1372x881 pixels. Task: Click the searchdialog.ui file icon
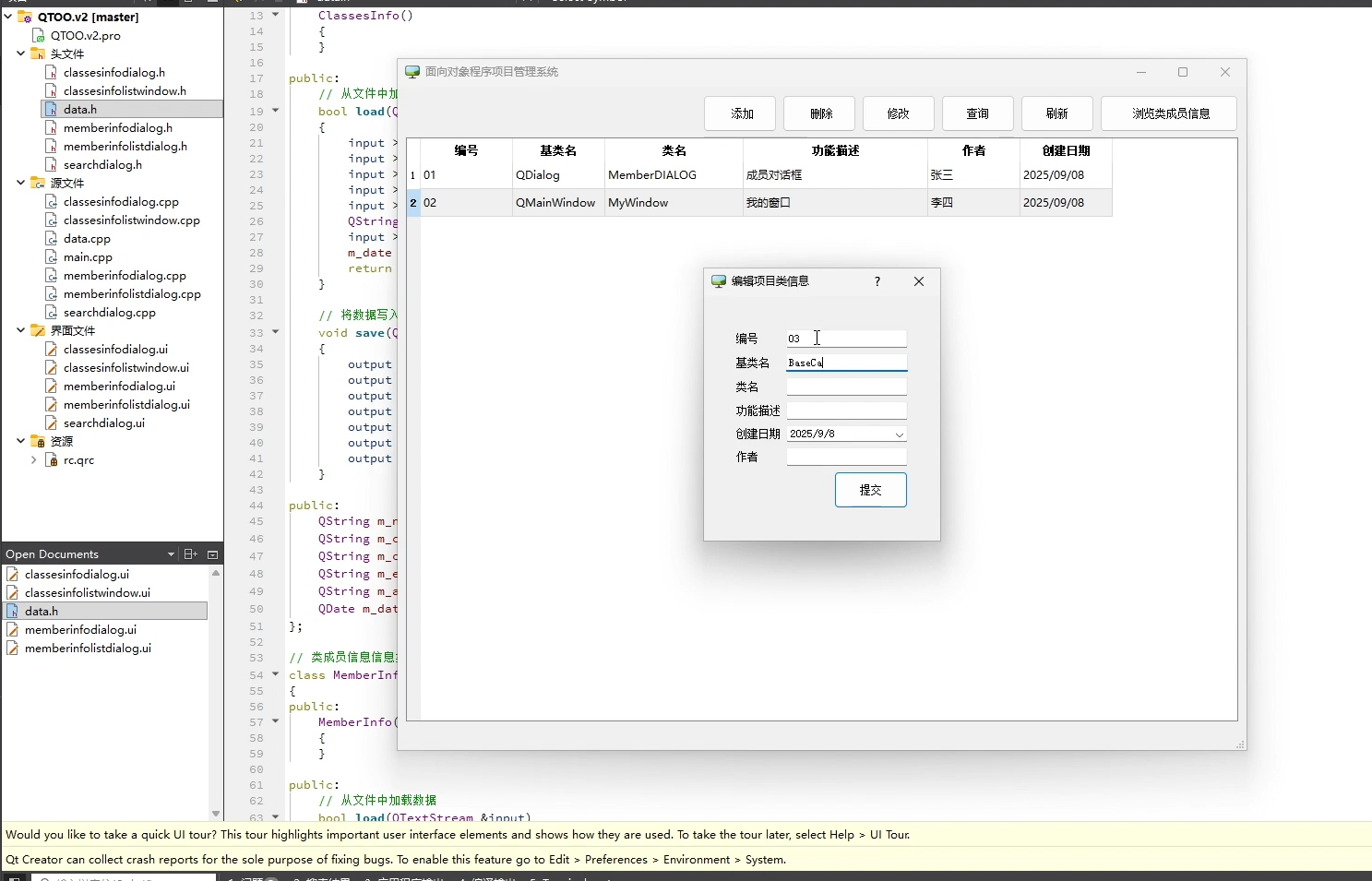tap(52, 423)
